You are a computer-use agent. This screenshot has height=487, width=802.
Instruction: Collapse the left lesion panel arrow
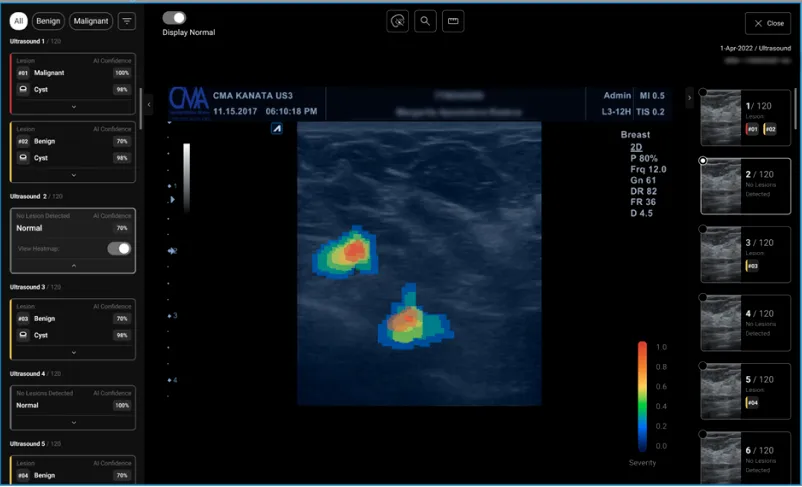coord(149,104)
